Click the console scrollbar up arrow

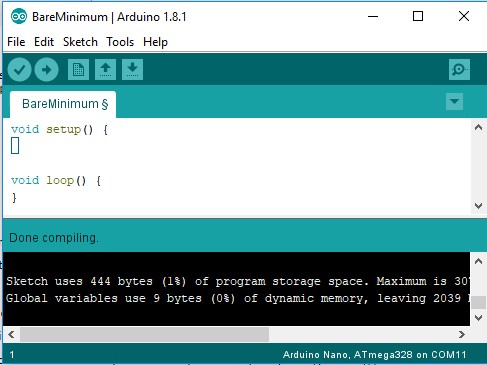tap(478, 261)
